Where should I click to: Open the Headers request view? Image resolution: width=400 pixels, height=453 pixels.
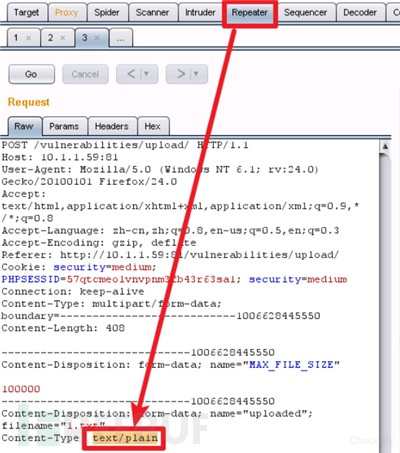(112, 126)
